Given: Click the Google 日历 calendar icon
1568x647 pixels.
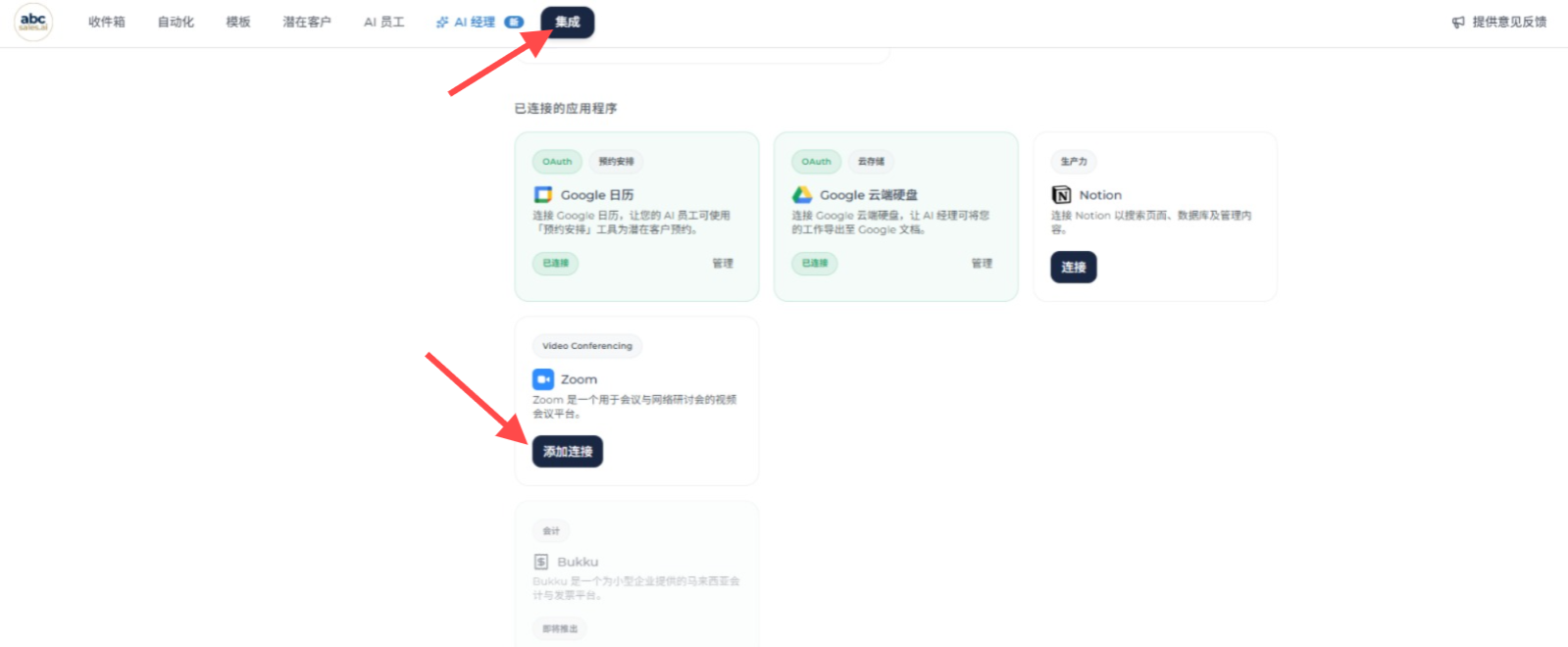Looking at the screenshot, I should point(543,195).
